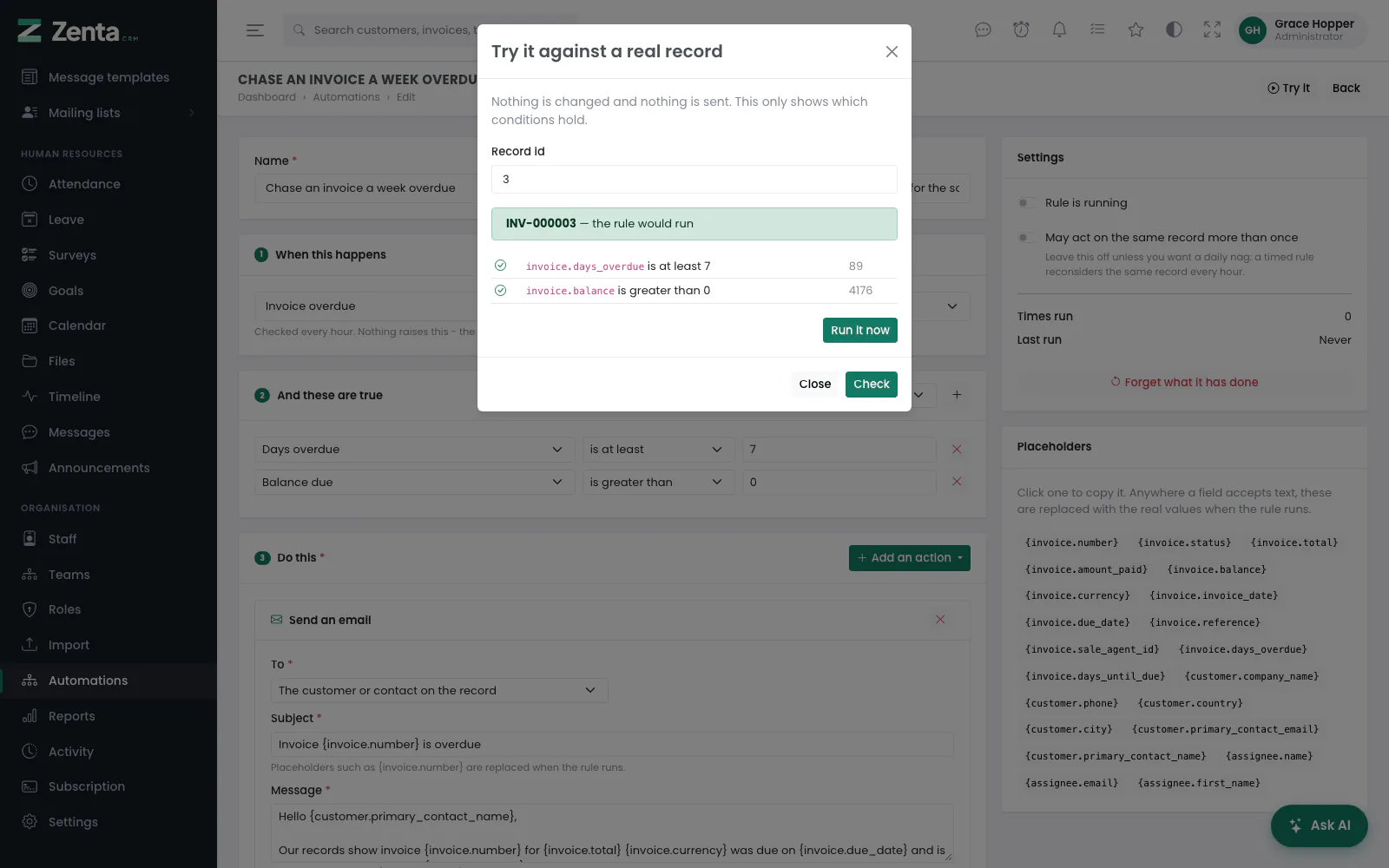Toggle May act on same record switch
The image size is (1389, 868).
[x=1026, y=238]
